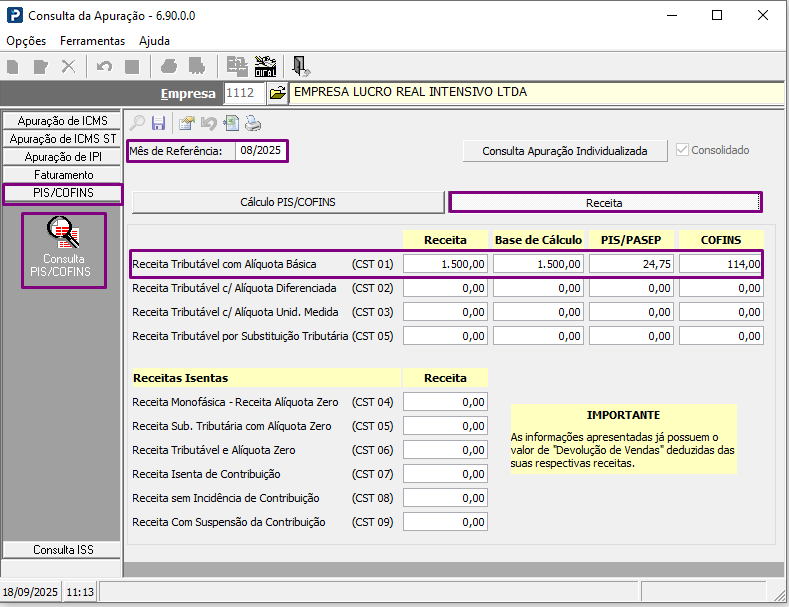
Task: Open company lookup folder icon beside Empresa code
Action: click(x=277, y=93)
